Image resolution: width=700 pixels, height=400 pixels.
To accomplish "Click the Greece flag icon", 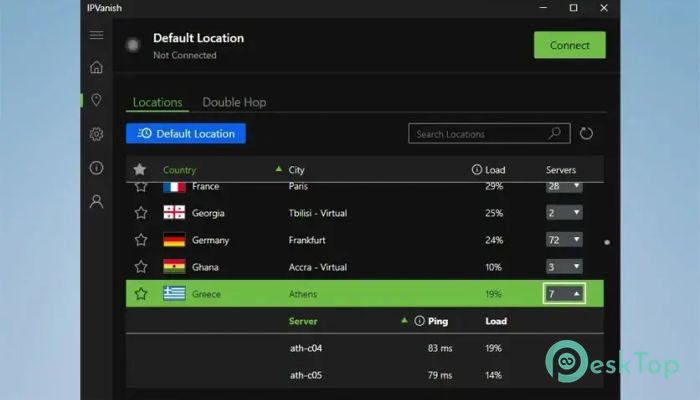I will 174,294.
